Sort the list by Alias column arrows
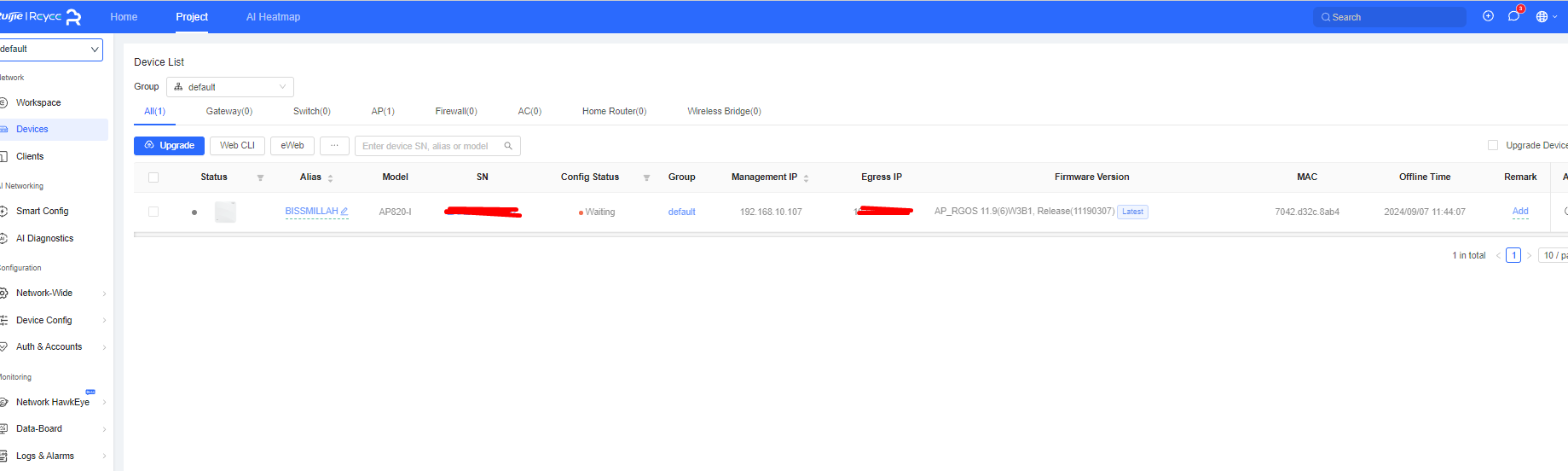Screen dimensions: 1568x471 (330, 177)
